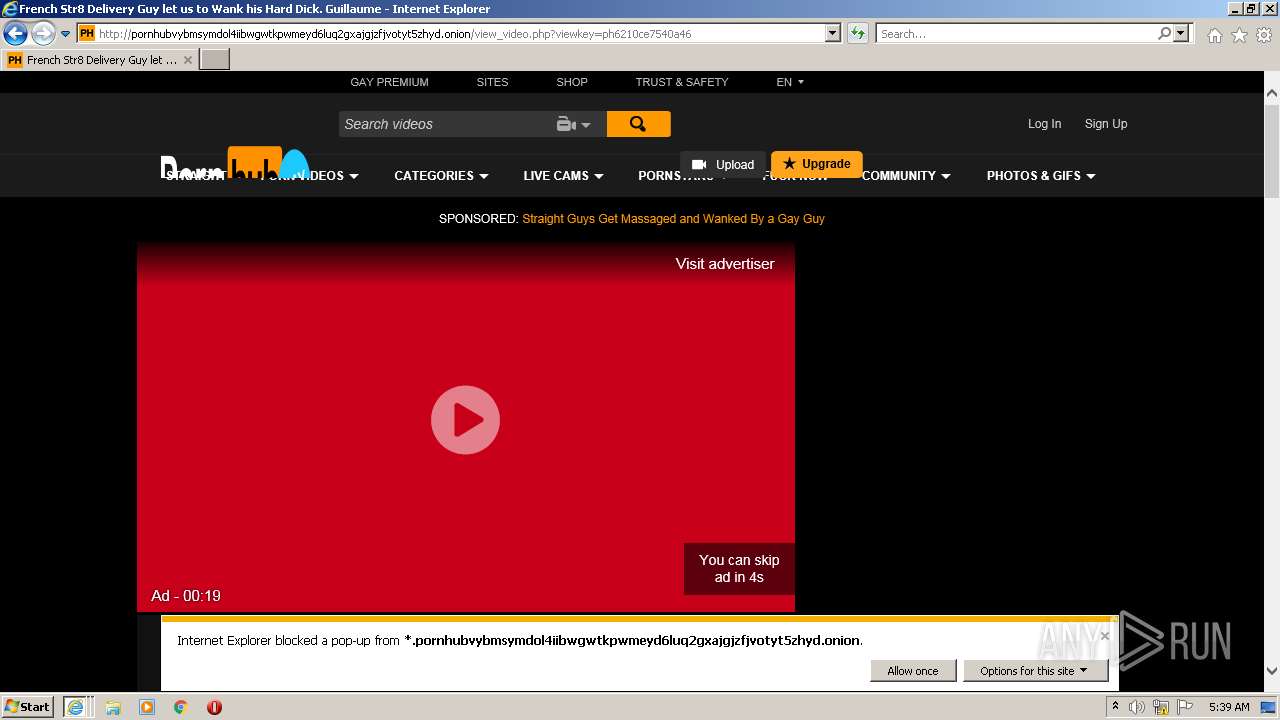Launch Chrome from the taskbar
This screenshot has height=720, width=1280.
[181, 707]
